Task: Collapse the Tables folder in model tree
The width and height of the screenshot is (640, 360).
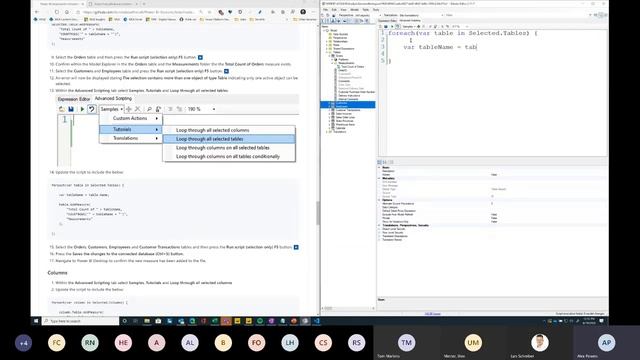Action: coord(327,52)
